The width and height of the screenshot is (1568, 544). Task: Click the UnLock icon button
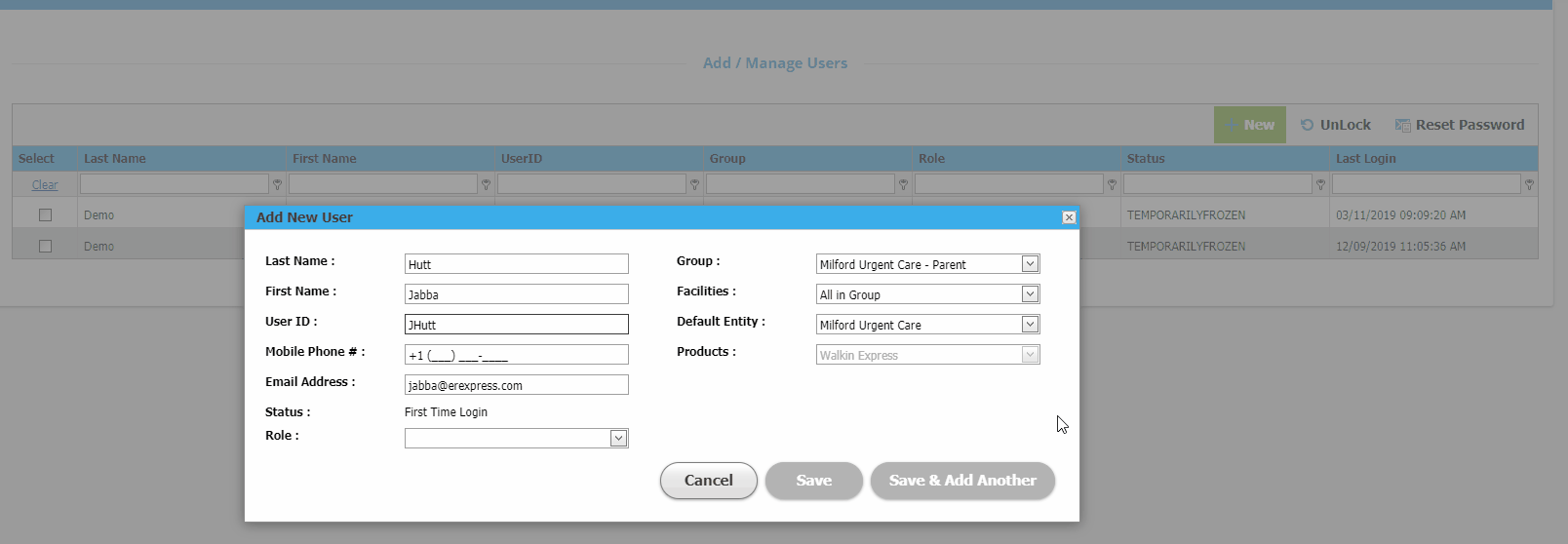[1335, 125]
